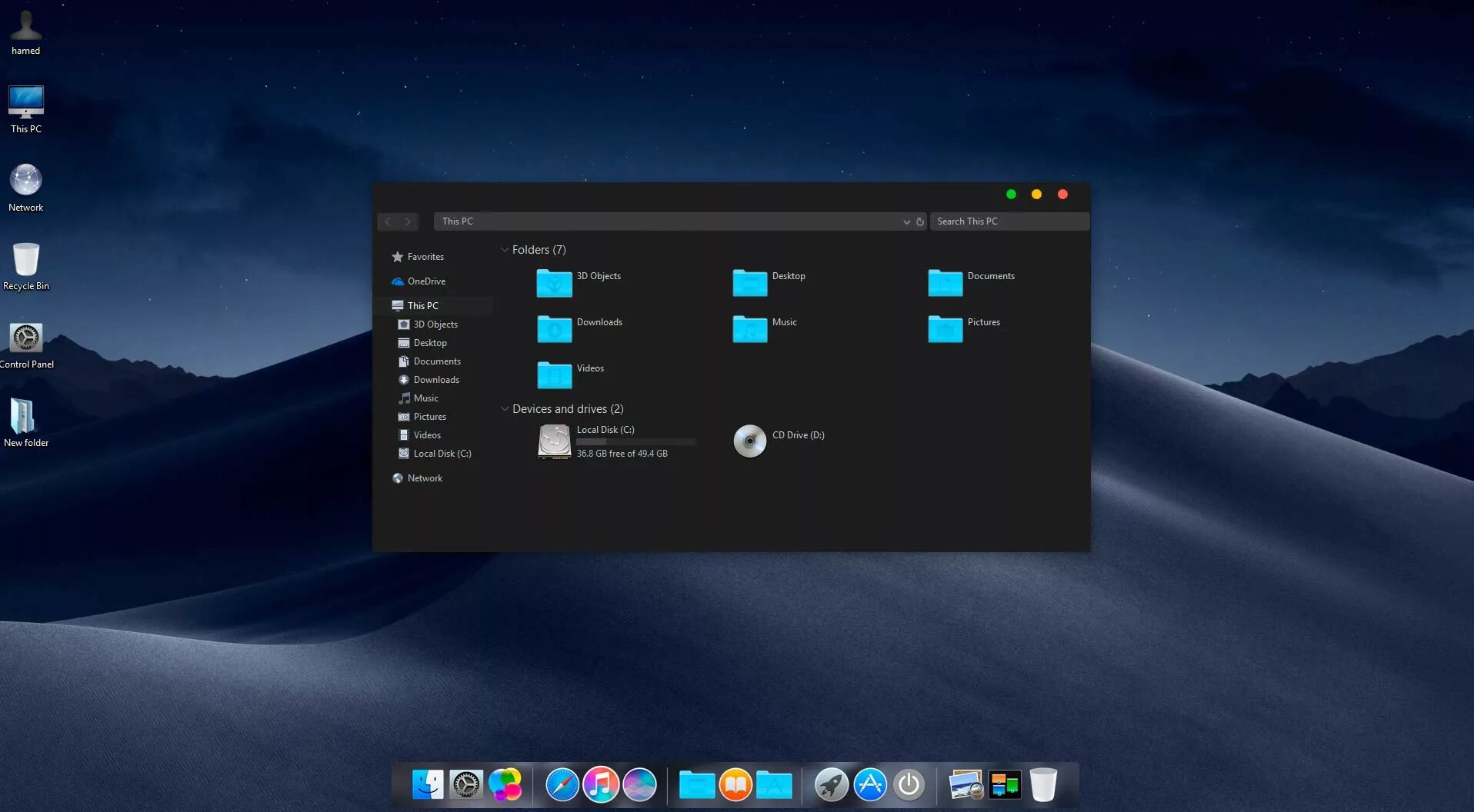Select the This PC desktop icon

[26, 110]
